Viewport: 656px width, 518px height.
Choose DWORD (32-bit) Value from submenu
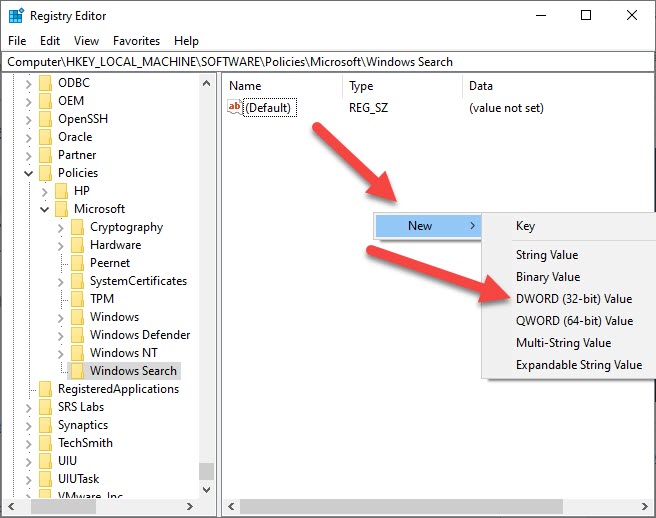point(573,299)
